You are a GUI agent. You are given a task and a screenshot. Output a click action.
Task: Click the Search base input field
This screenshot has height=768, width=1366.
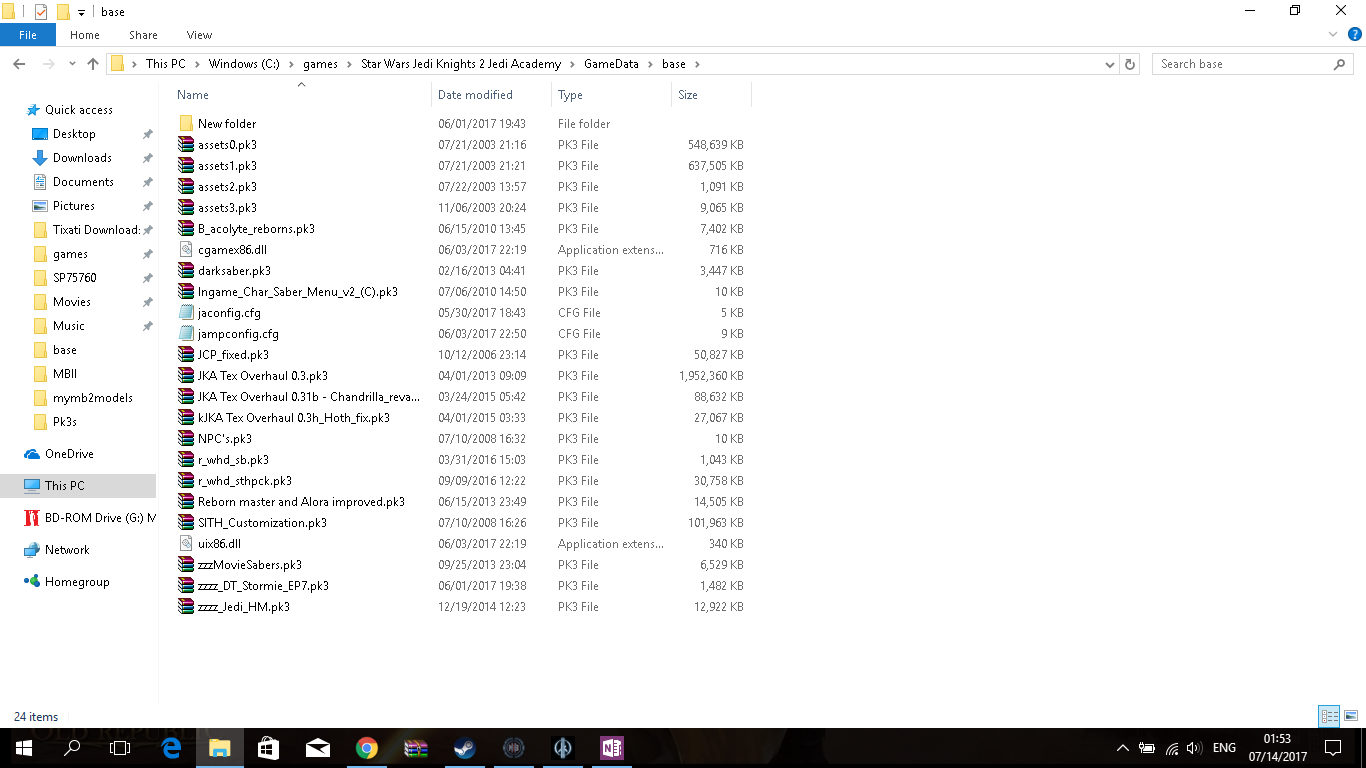click(1245, 64)
